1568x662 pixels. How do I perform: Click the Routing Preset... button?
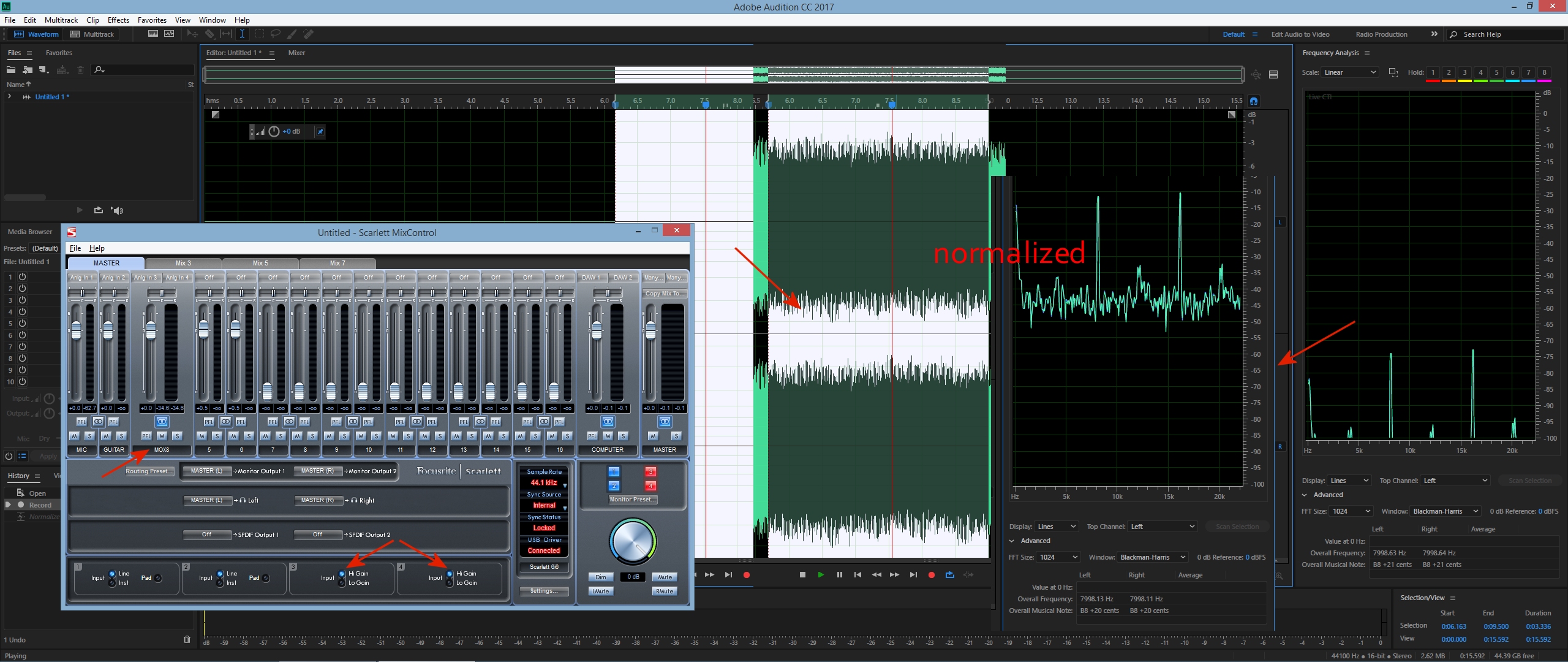click(x=149, y=471)
